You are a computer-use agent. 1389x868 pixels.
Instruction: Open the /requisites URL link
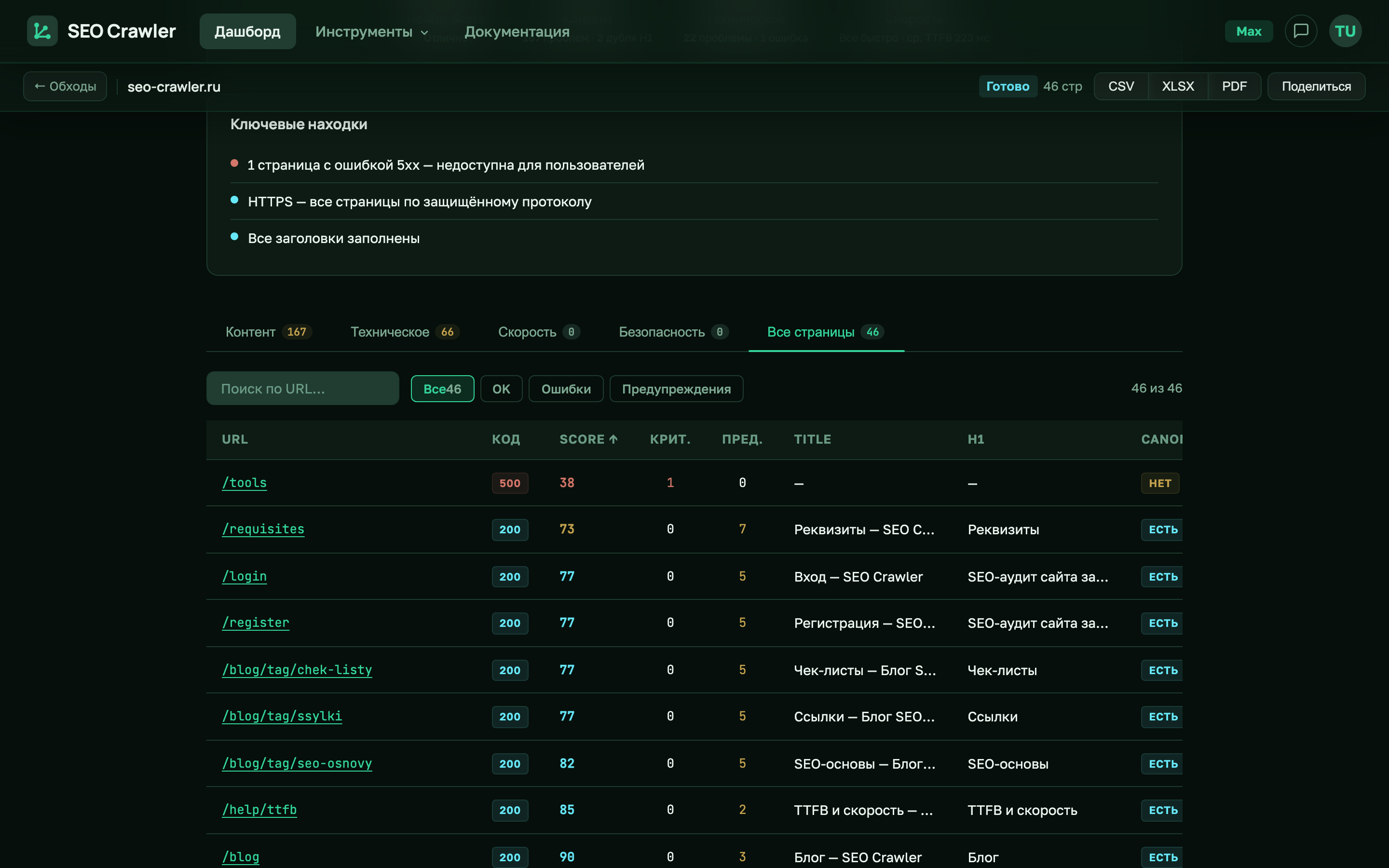263,529
